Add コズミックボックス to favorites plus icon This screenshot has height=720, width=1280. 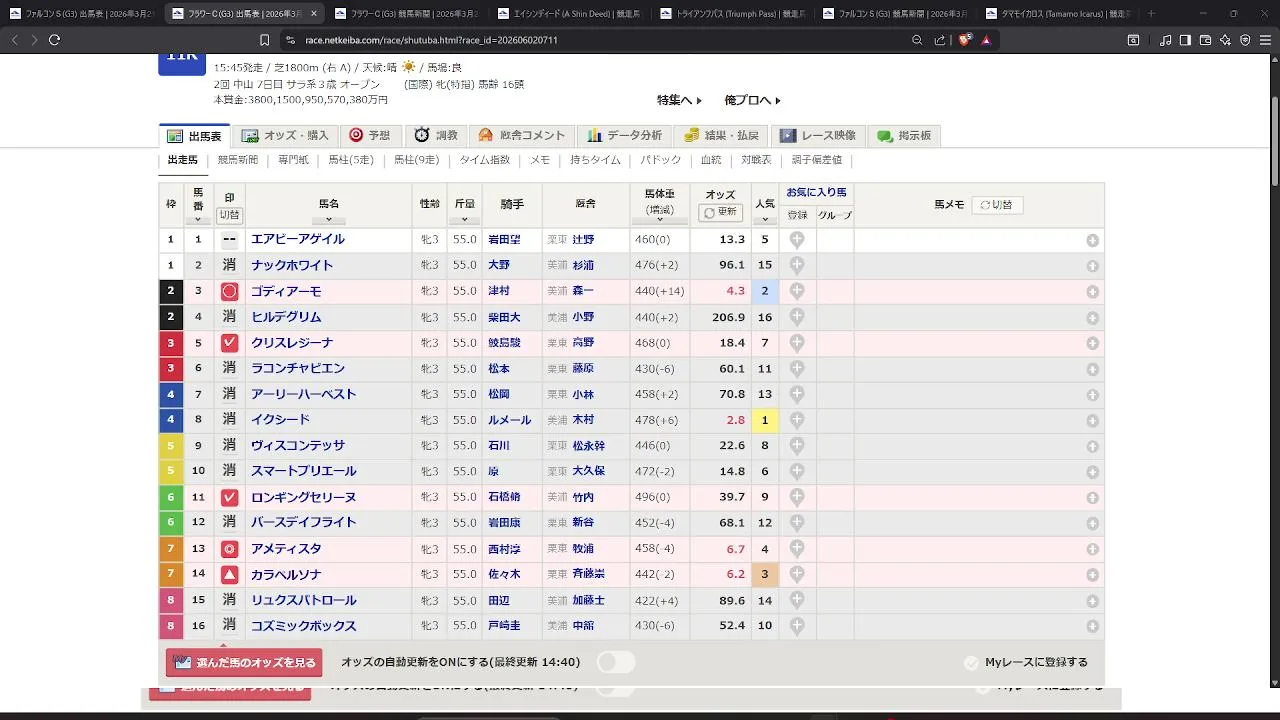pos(797,626)
